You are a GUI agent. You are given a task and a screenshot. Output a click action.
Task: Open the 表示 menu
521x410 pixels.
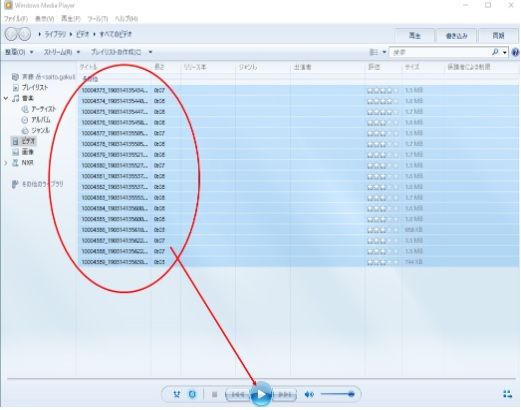tap(45, 19)
